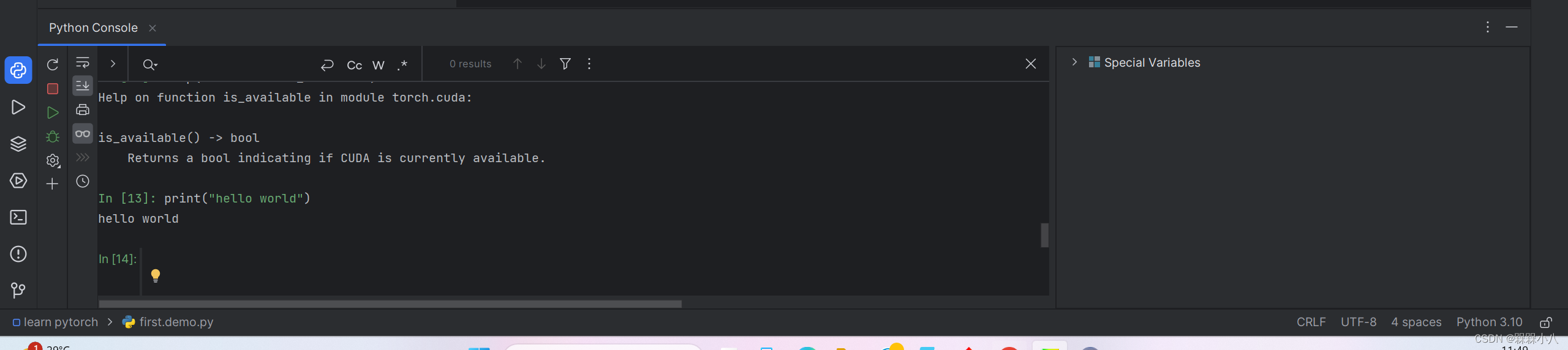This screenshot has height=350, width=1568.
Task: Add a new console with plus icon
Action: [53, 184]
